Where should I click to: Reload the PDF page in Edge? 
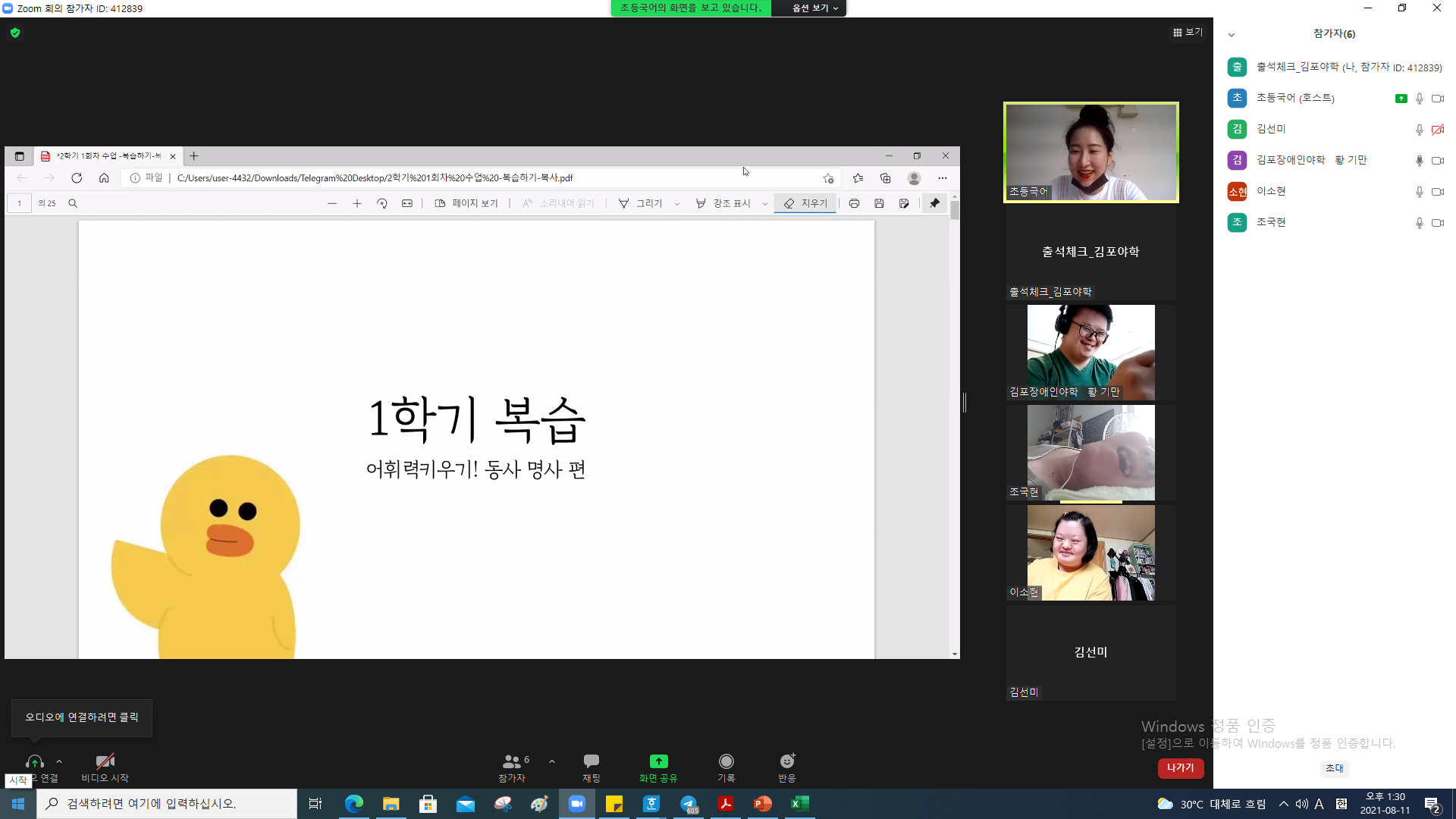pos(77,178)
